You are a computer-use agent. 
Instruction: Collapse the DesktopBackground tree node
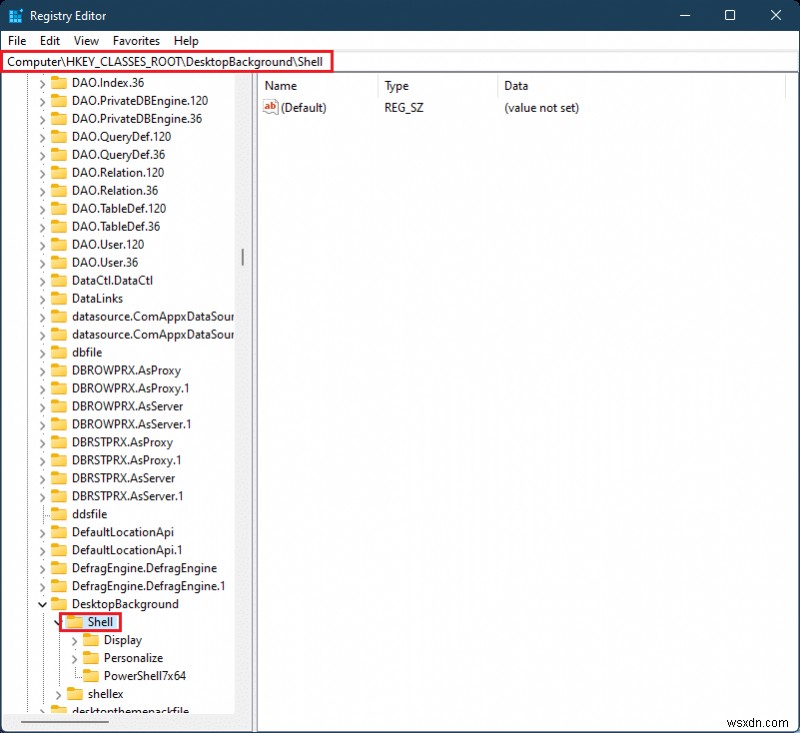pos(42,604)
